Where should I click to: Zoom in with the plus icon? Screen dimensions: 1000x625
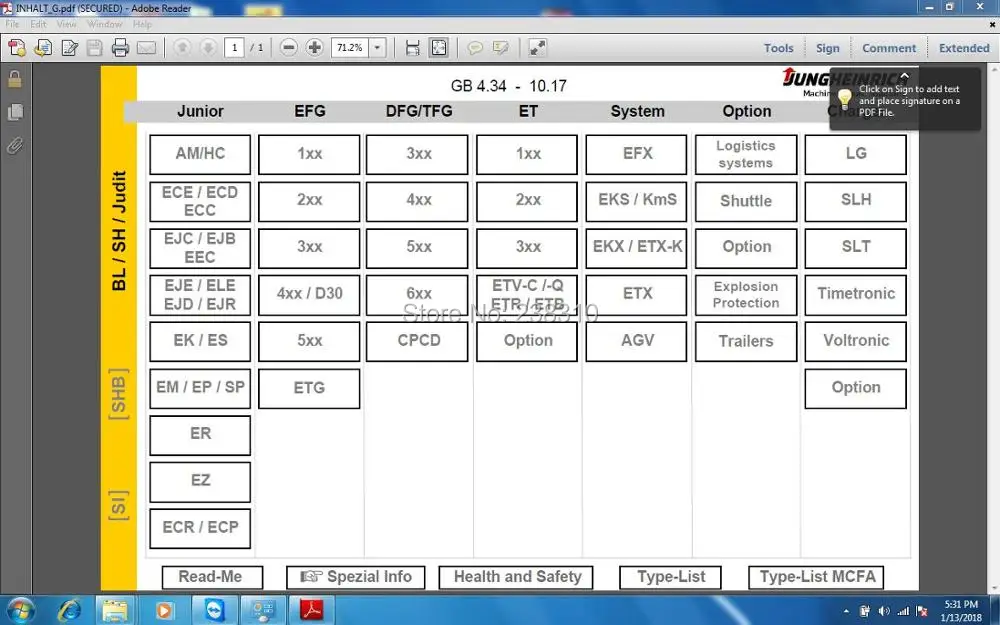pyautogui.click(x=314, y=48)
